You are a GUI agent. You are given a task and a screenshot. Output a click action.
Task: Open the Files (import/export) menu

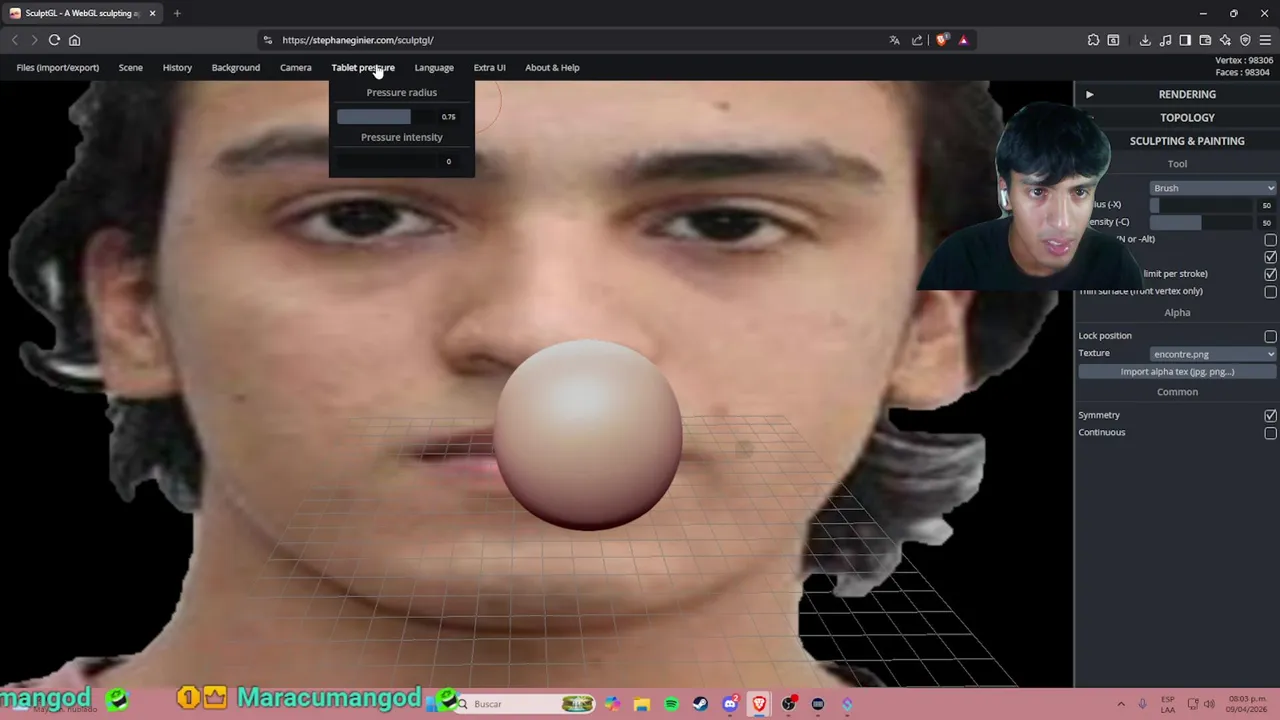(58, 68)
